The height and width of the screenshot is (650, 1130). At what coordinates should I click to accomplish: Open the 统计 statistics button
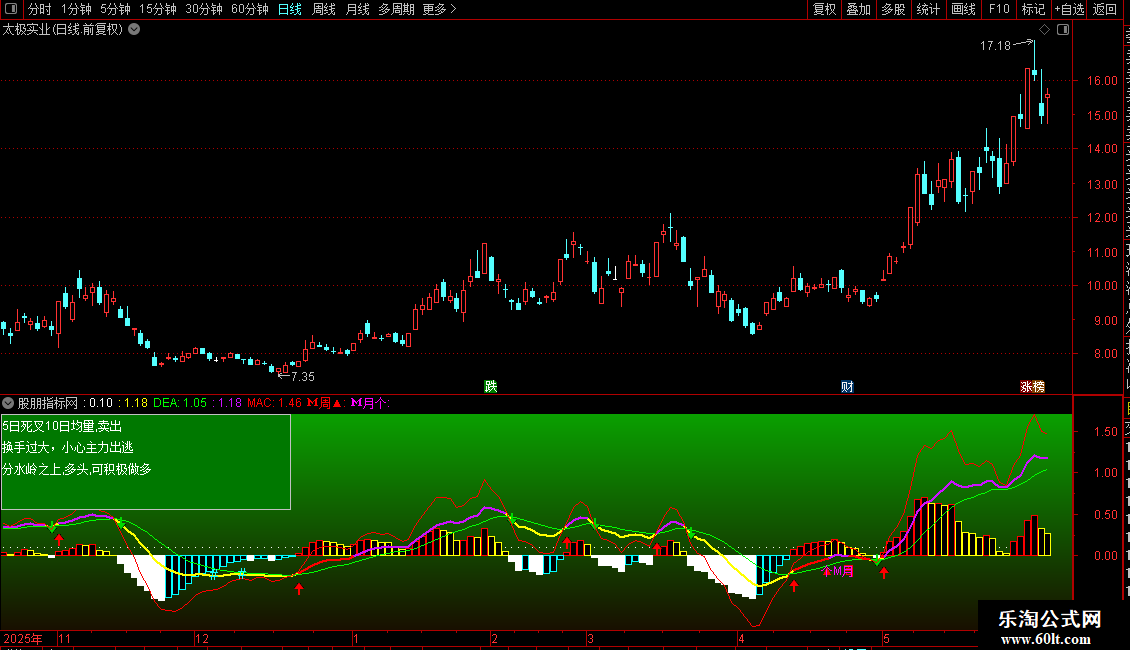click(927, 9)
